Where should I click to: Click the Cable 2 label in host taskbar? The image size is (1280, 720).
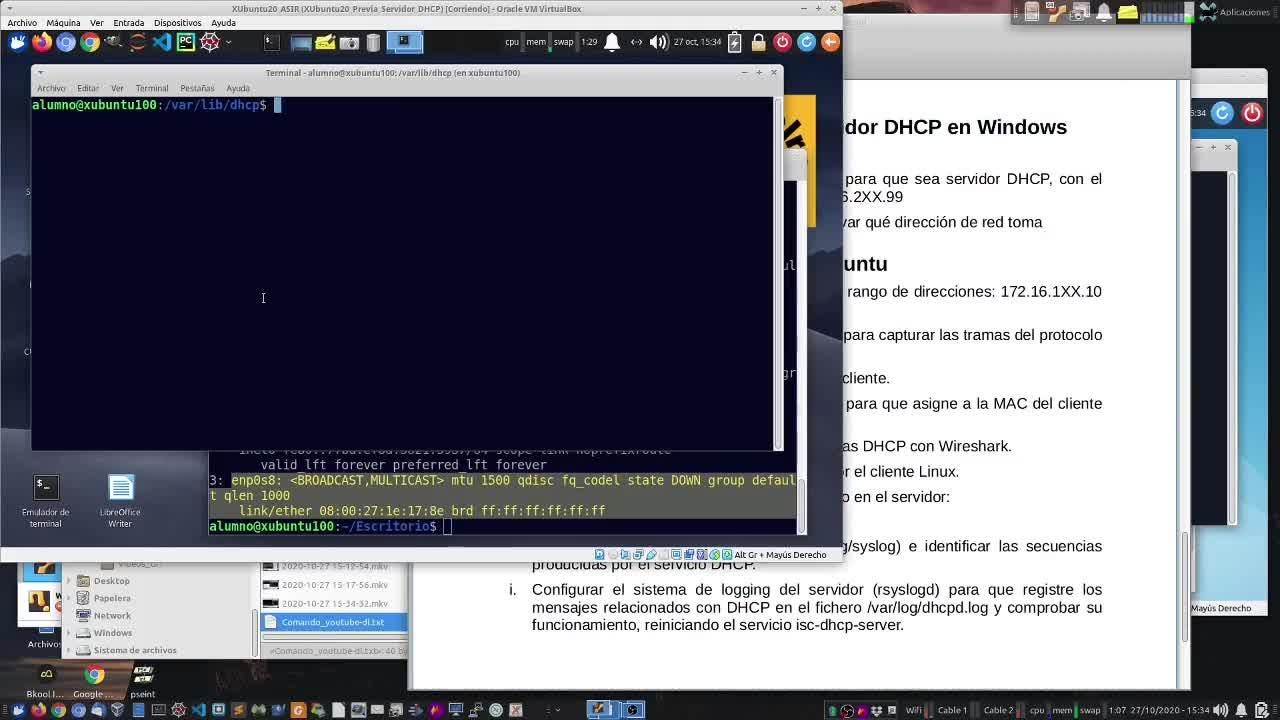pos(998,710)
